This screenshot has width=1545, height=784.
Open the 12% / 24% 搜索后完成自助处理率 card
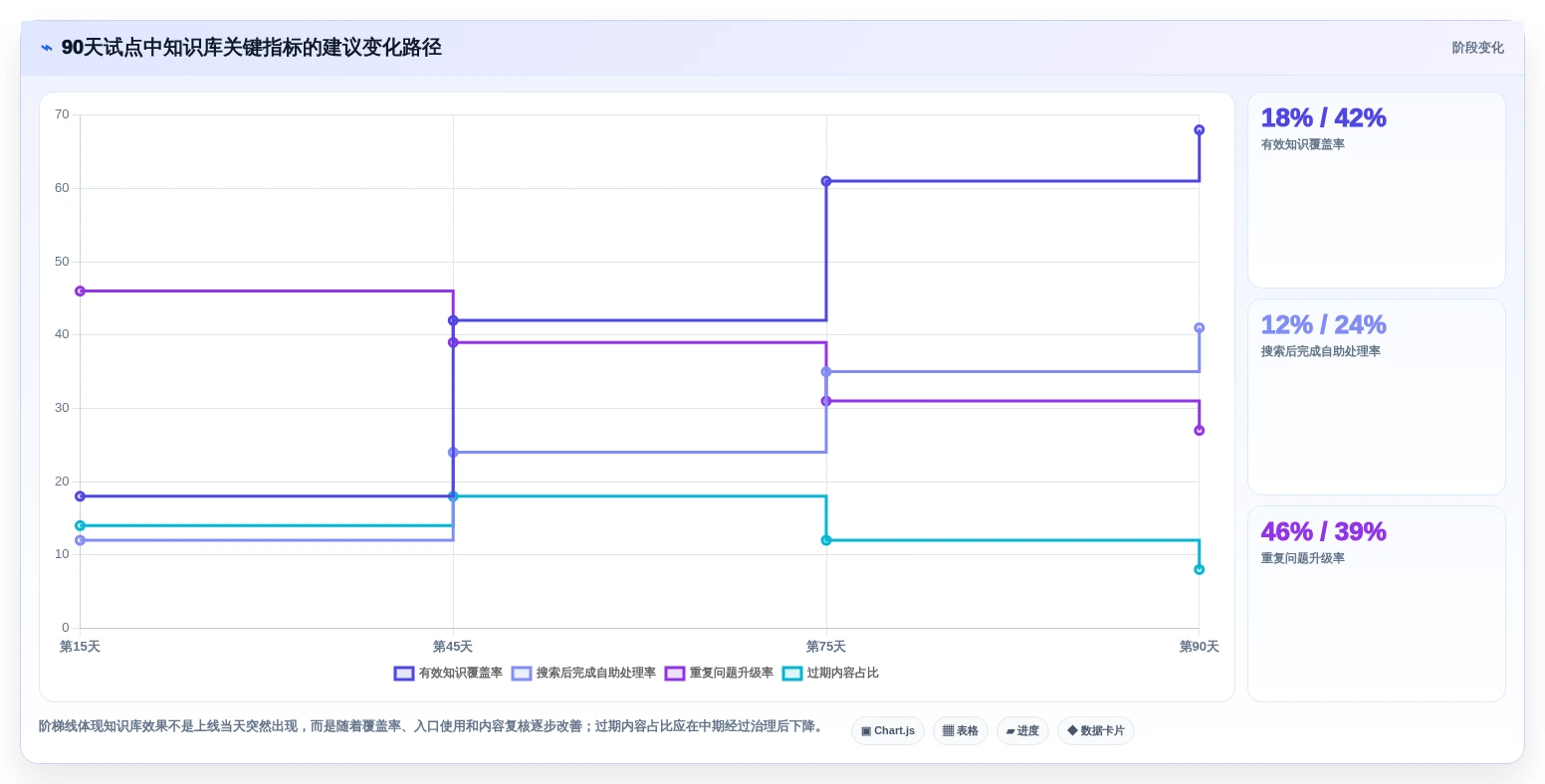1377,397
